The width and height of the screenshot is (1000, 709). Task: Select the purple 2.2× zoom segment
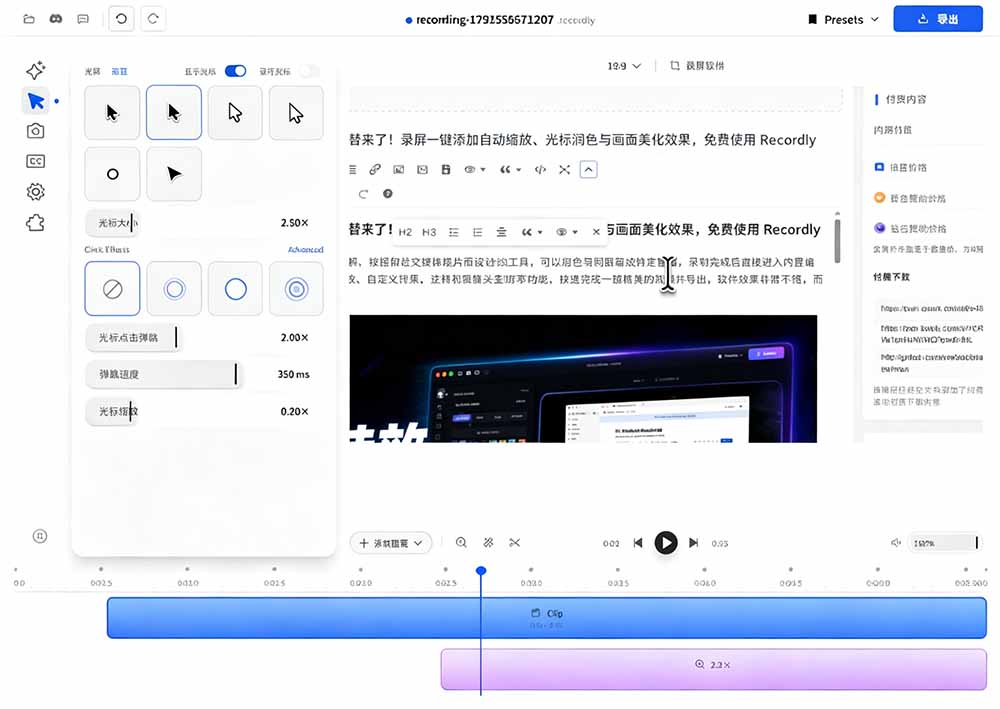(714, 669)
